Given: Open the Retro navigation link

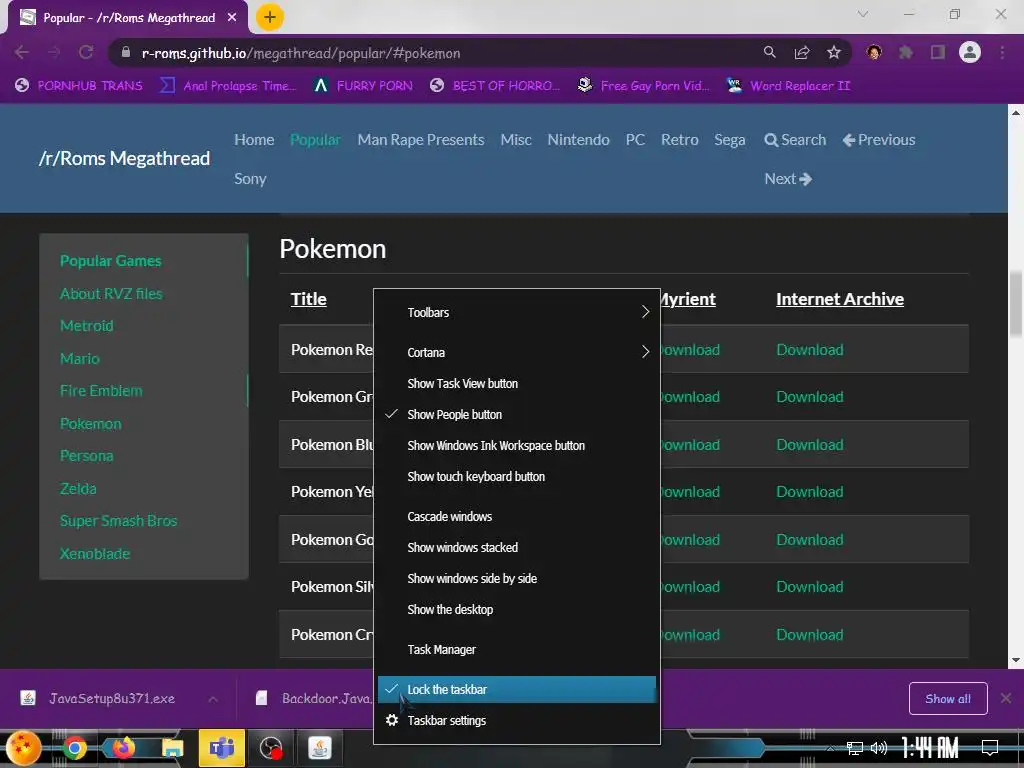Looking at the screenshot, I should pos(680,140).
